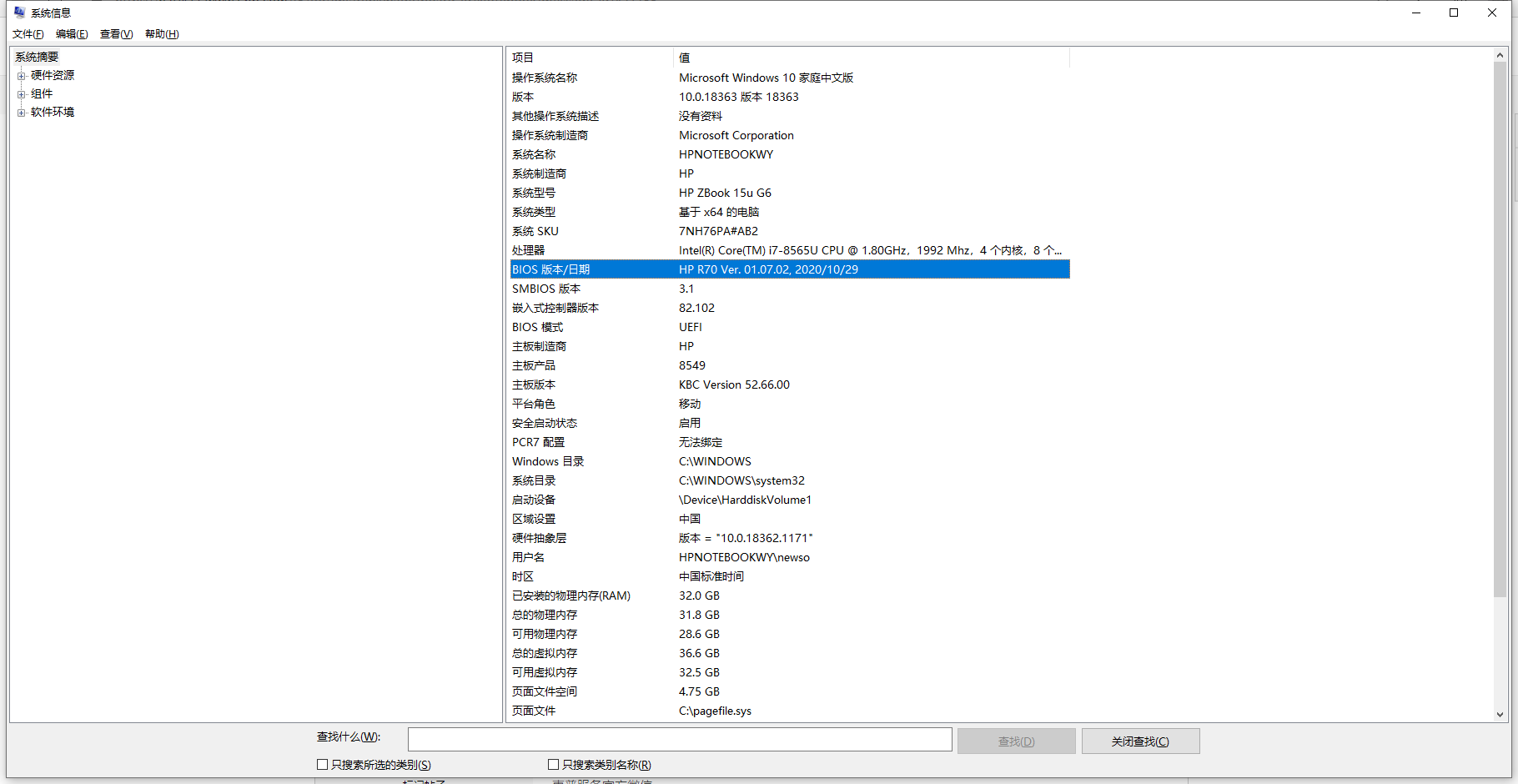Viewport: 1518px width, 784px height.
Task: Enable the 只搜索所选的类别 checkbox
Action: 322,764
